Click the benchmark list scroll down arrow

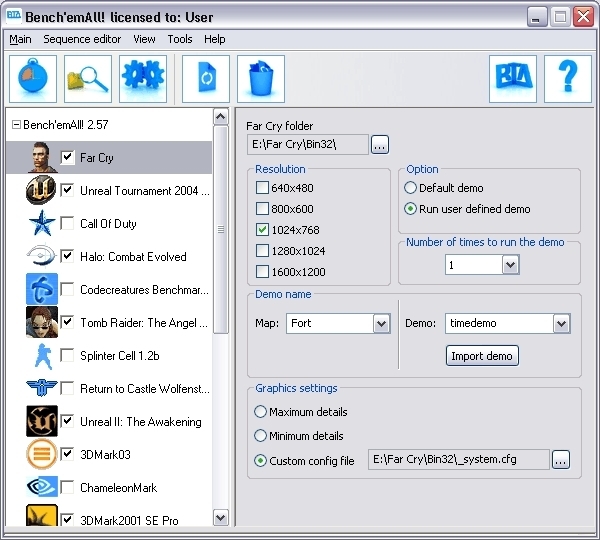[221, 518]
